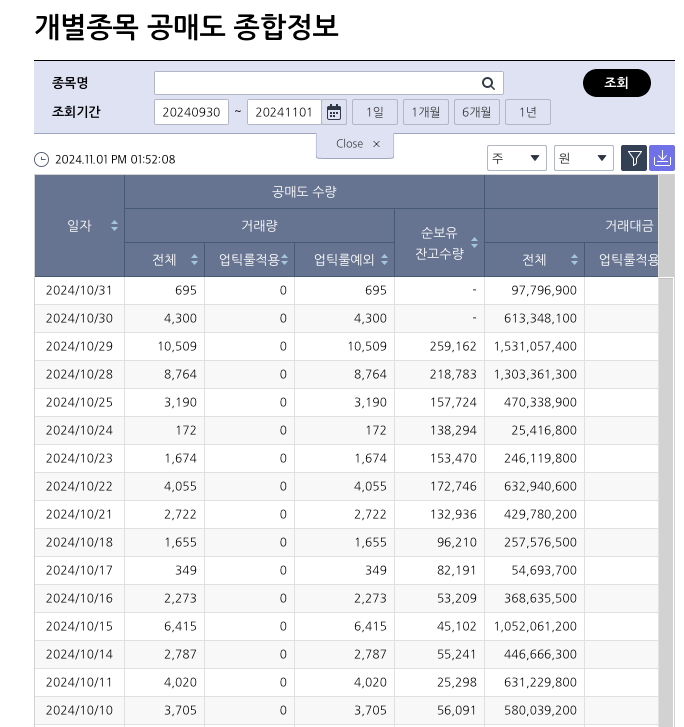The width and height of the screenshot is (684, 727).
Task: Click the download data icon
Action: [x=662, y=158]
